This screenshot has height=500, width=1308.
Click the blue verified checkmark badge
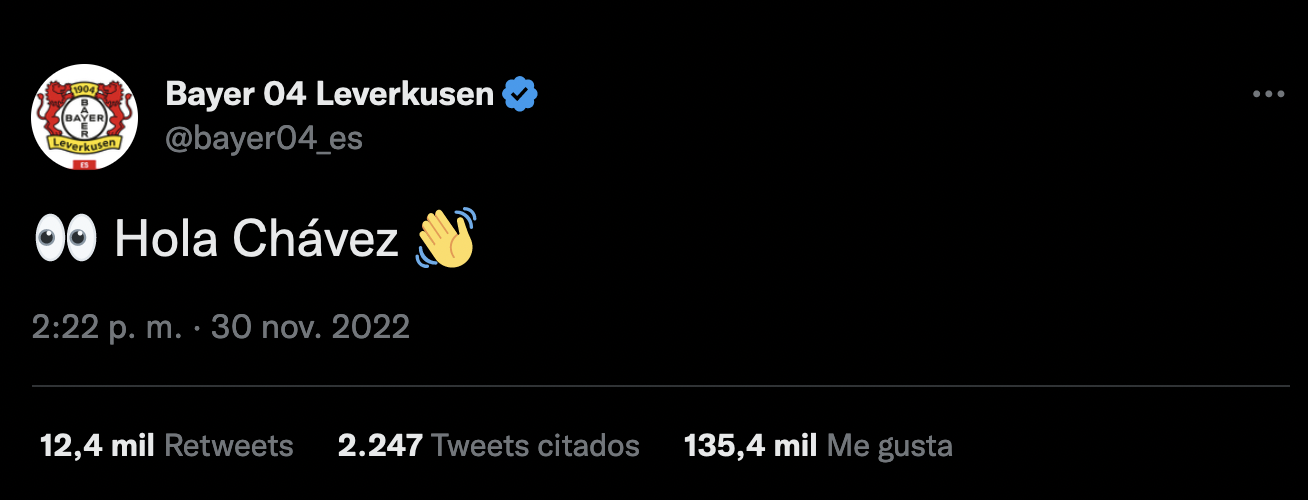tap(520, 95)
